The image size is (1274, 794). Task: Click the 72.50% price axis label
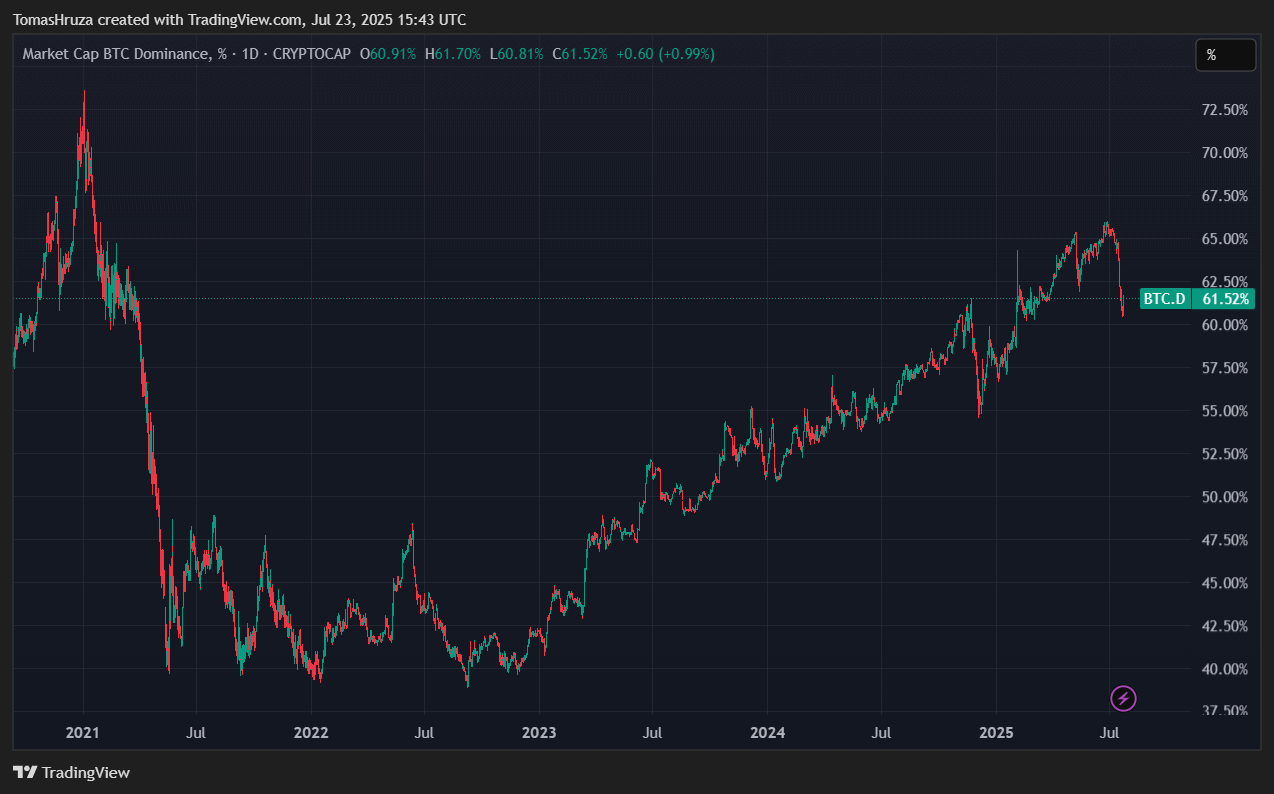click(1224, 109)
